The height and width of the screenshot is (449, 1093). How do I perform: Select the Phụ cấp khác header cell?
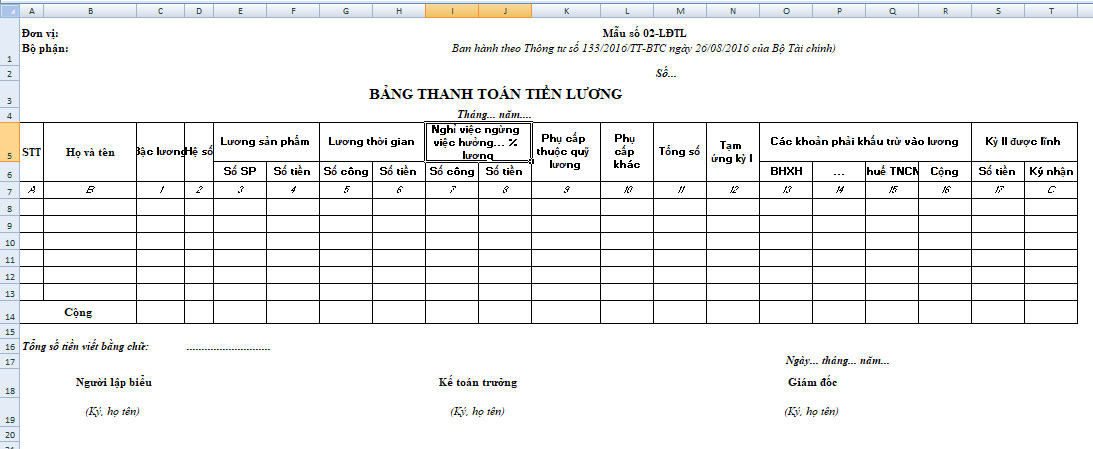pyautogui.click(x=626, y=151)
